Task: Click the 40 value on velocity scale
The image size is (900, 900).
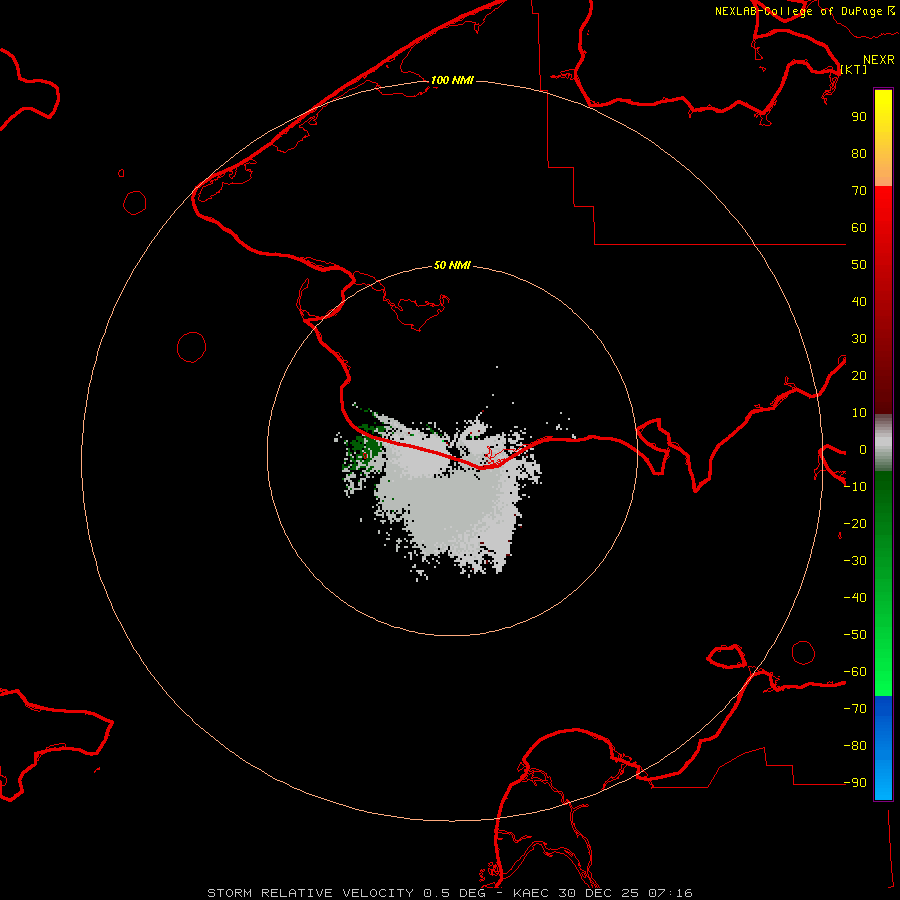Action: [859, 301]
